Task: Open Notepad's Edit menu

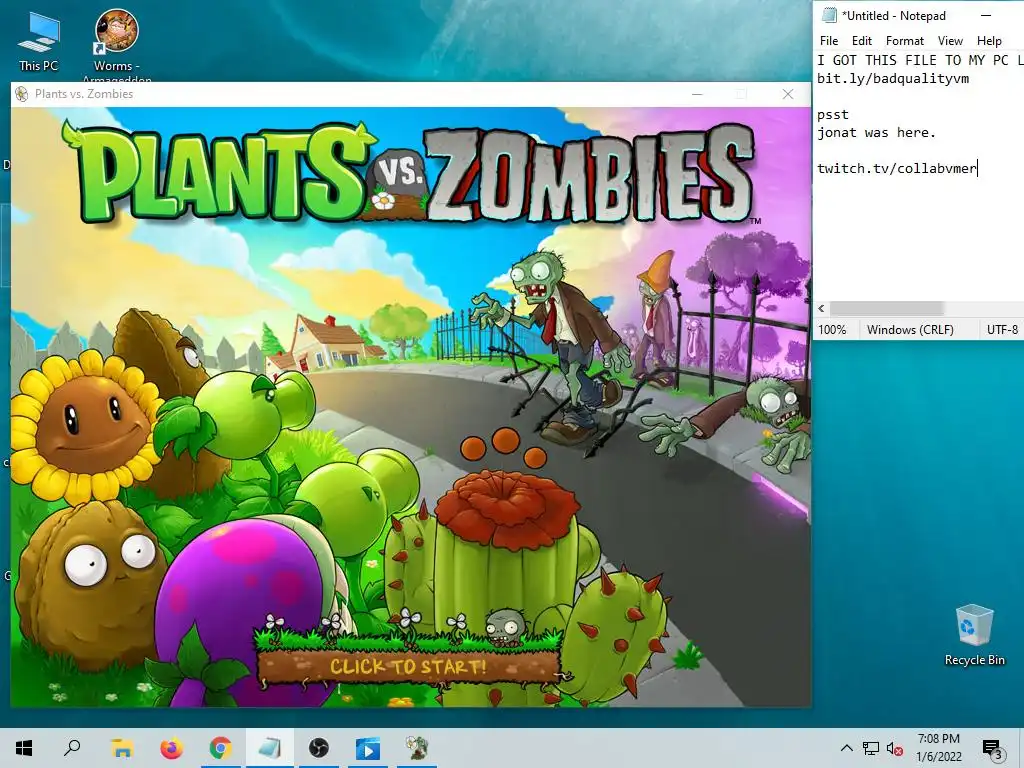Action: [x=861, y=40]
